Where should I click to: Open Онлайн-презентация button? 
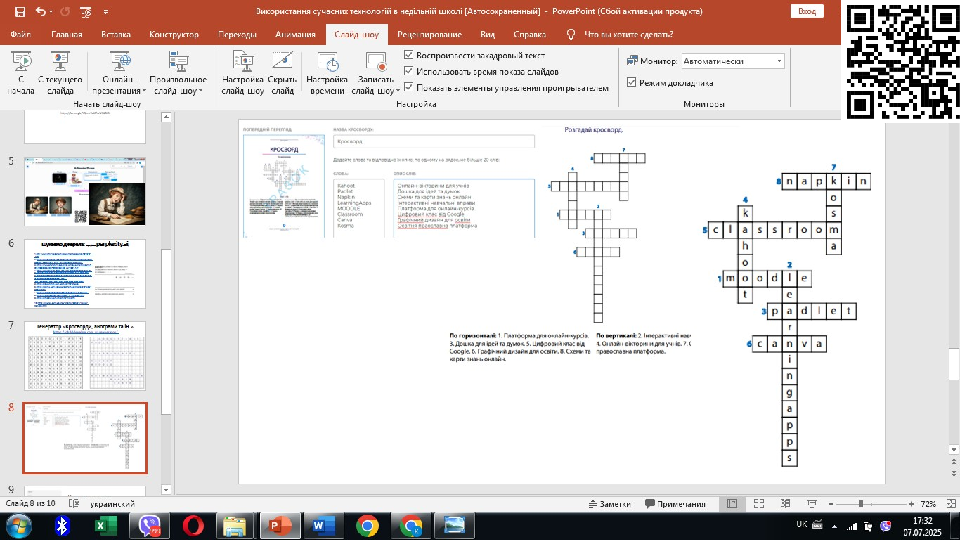coord(119,73)
